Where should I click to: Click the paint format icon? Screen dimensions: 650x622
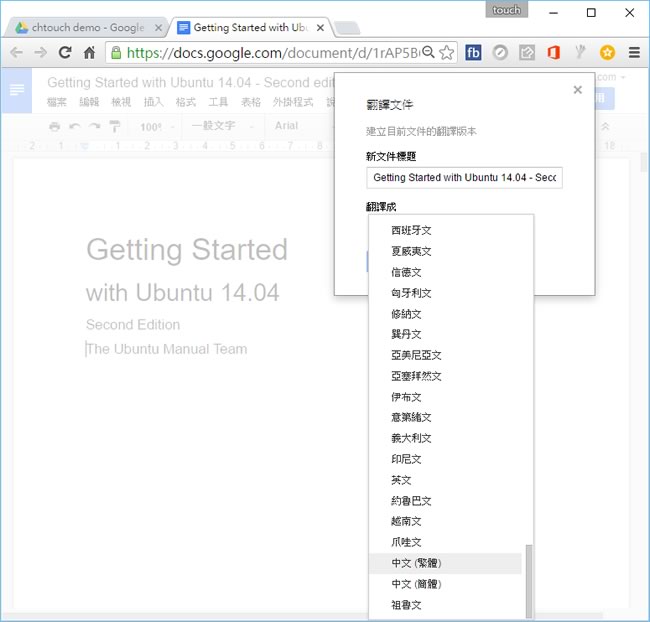[114, 127]
